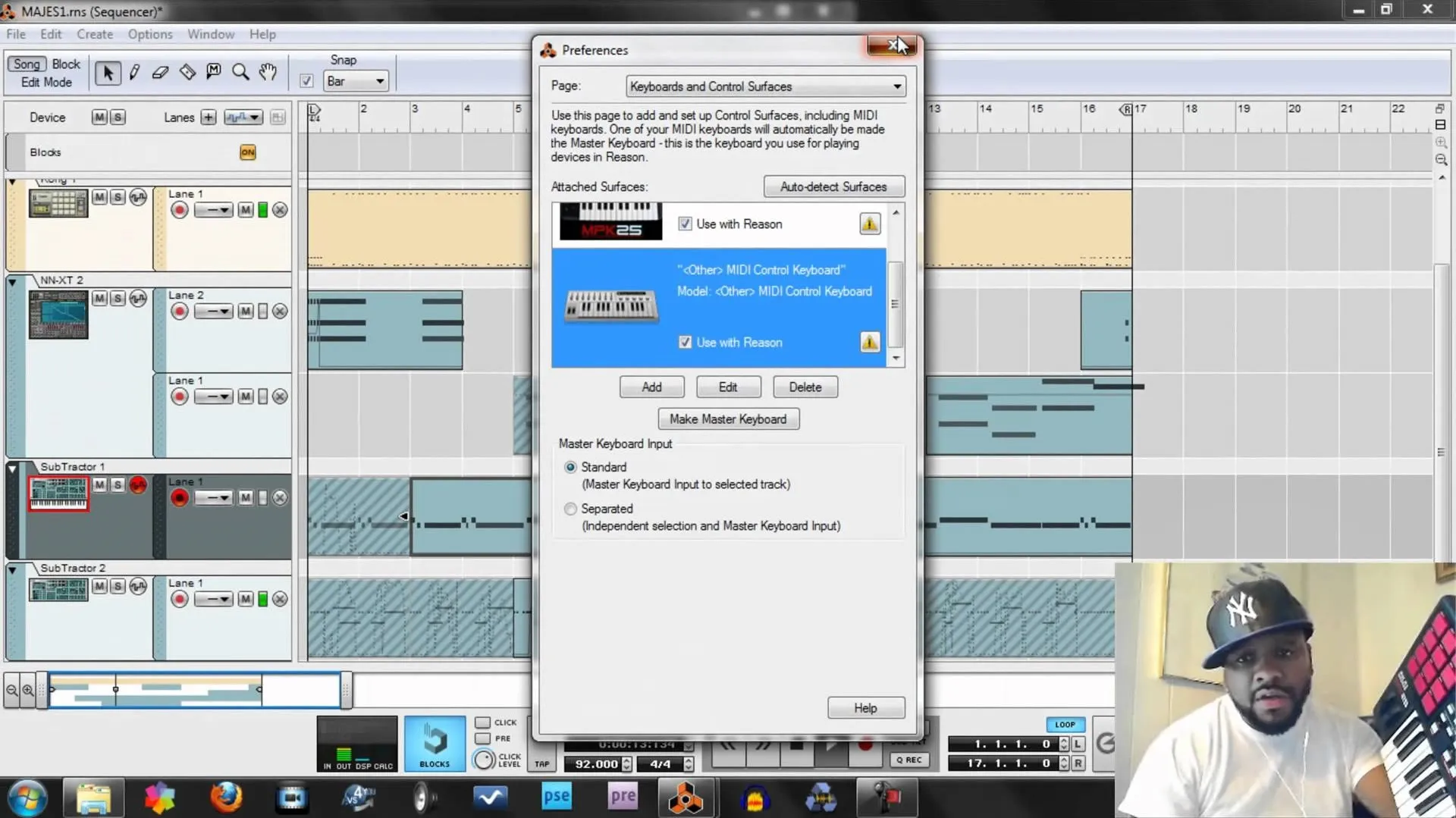This screenshot has height=818, width=1456.
Task: Solo the SubTractor 2 track
Action: (x=118, y=586)
